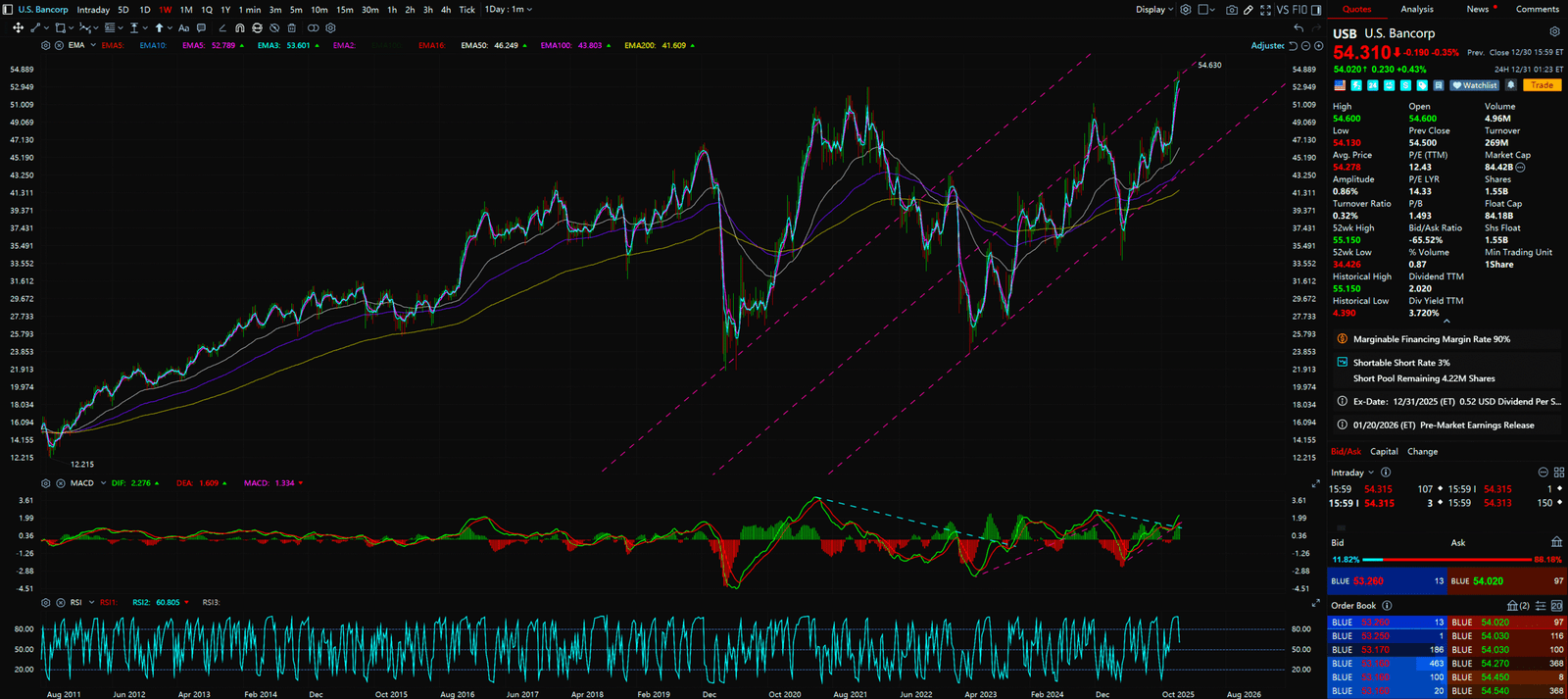Switch to the Analysis tab
Viewport: 1568px width, 699px height.
coord(1416,10)
